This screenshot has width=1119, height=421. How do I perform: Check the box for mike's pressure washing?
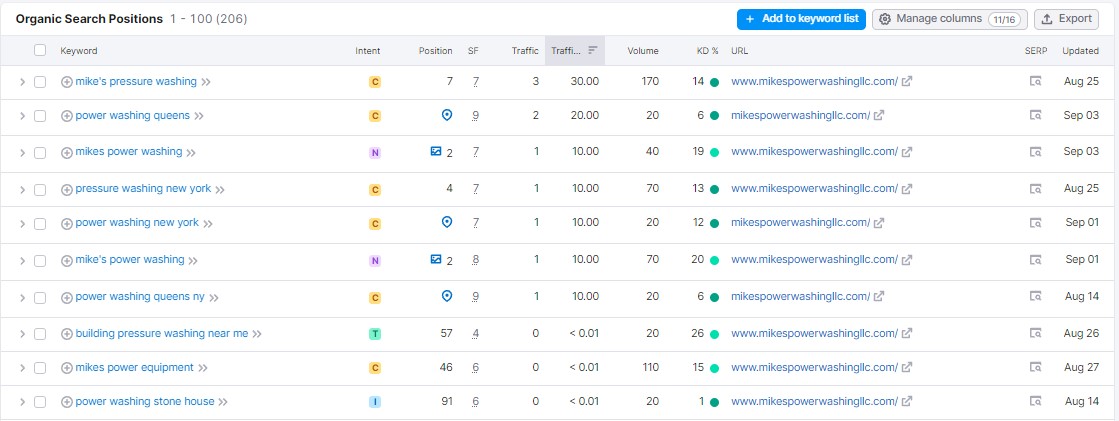tap(40, 82)
